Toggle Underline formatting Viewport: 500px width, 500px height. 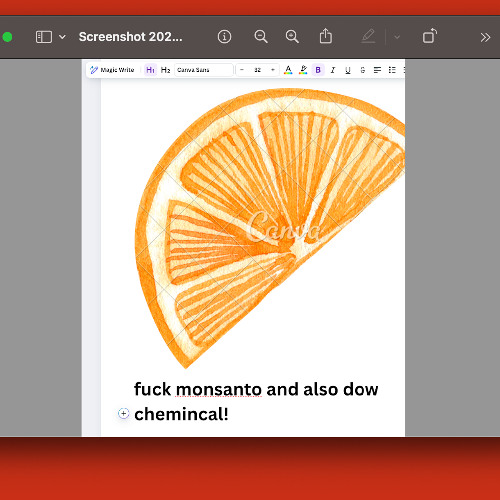[x=348, y=70]
